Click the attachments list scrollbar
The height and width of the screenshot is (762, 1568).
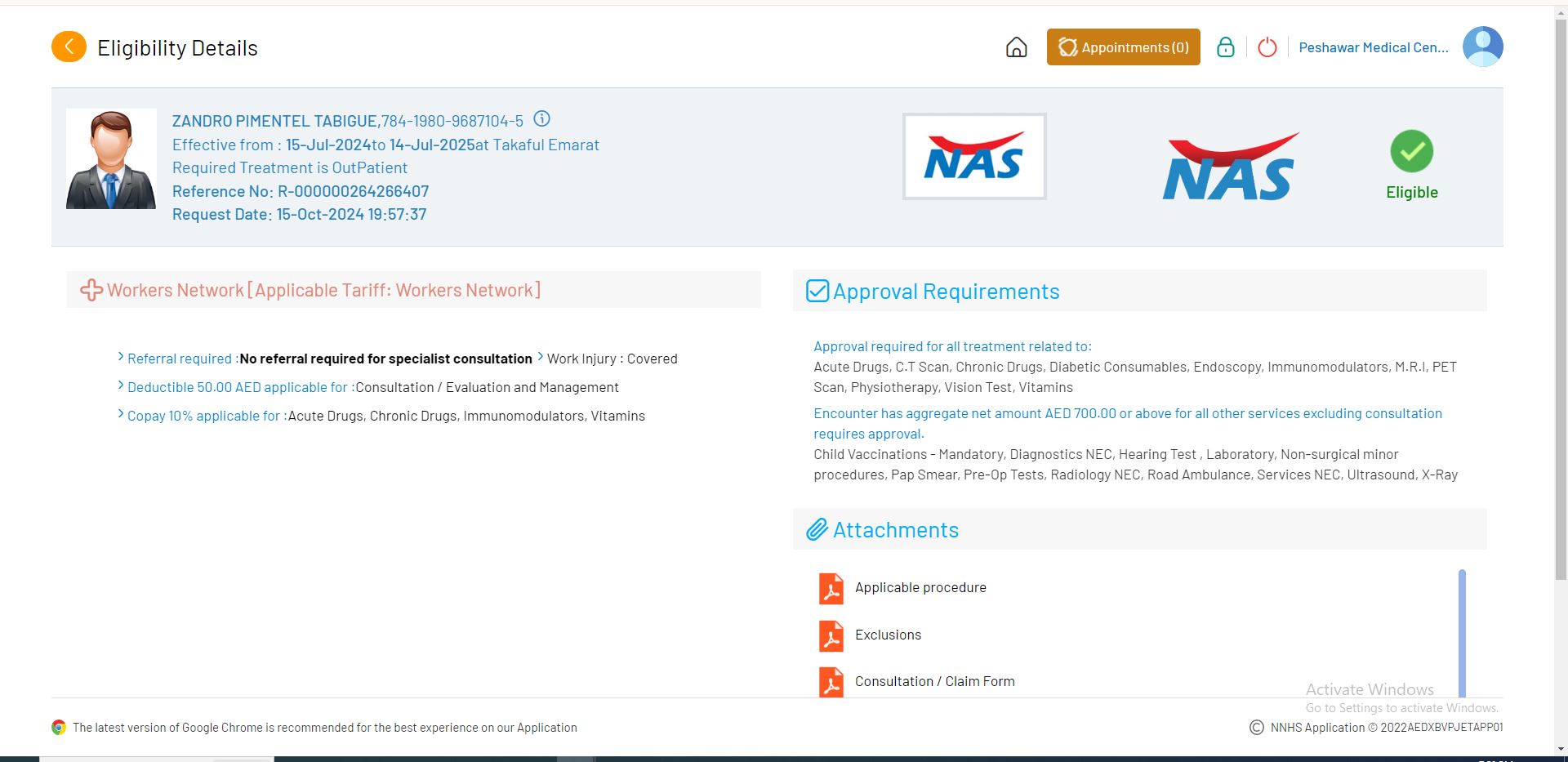[x=1462, y=633]
